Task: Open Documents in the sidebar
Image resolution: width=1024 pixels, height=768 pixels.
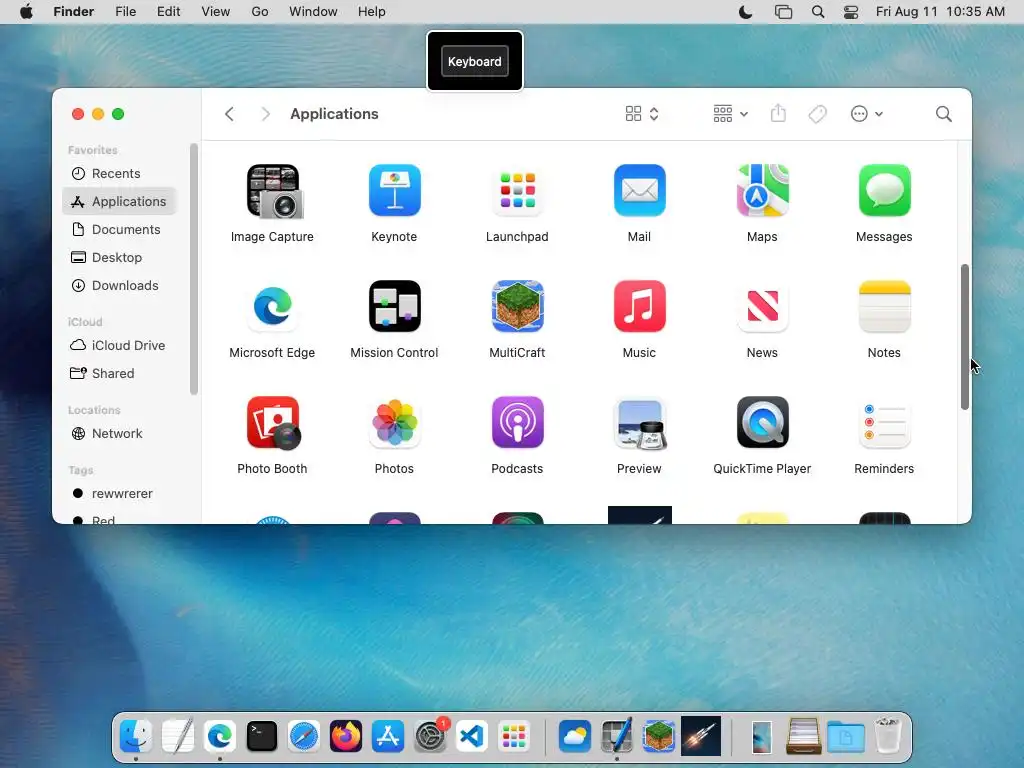Action: pos(120,230)
